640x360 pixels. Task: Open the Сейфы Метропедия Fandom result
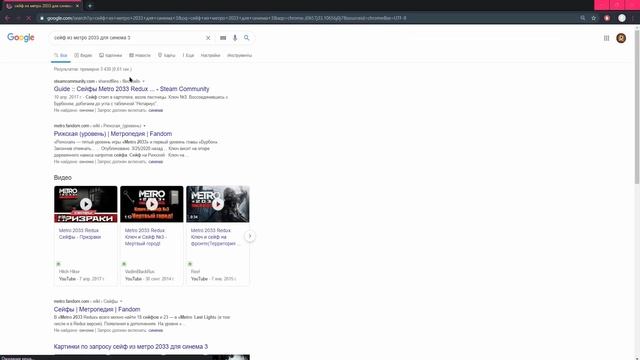97,309
